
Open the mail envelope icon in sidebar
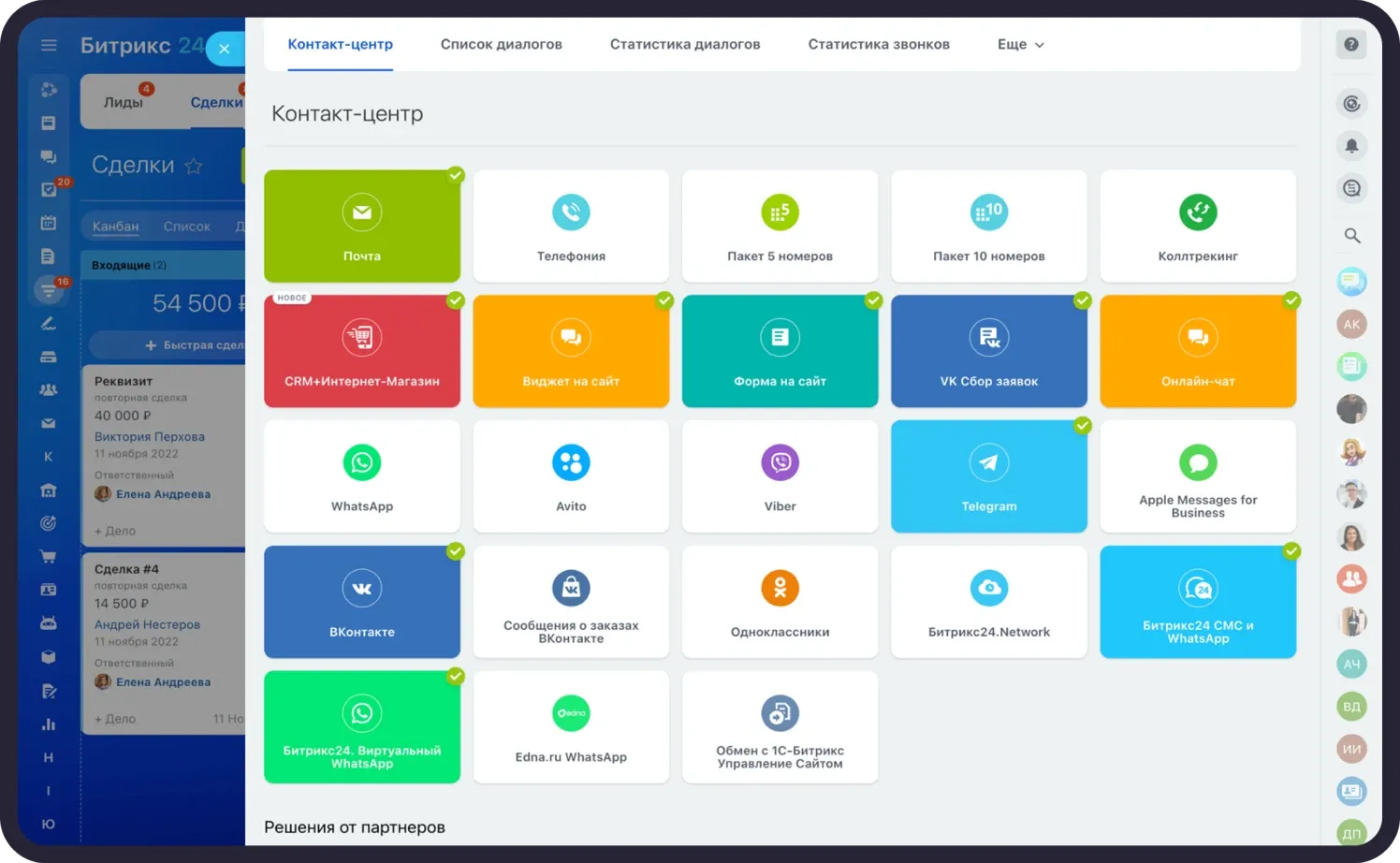pos(49,423)
